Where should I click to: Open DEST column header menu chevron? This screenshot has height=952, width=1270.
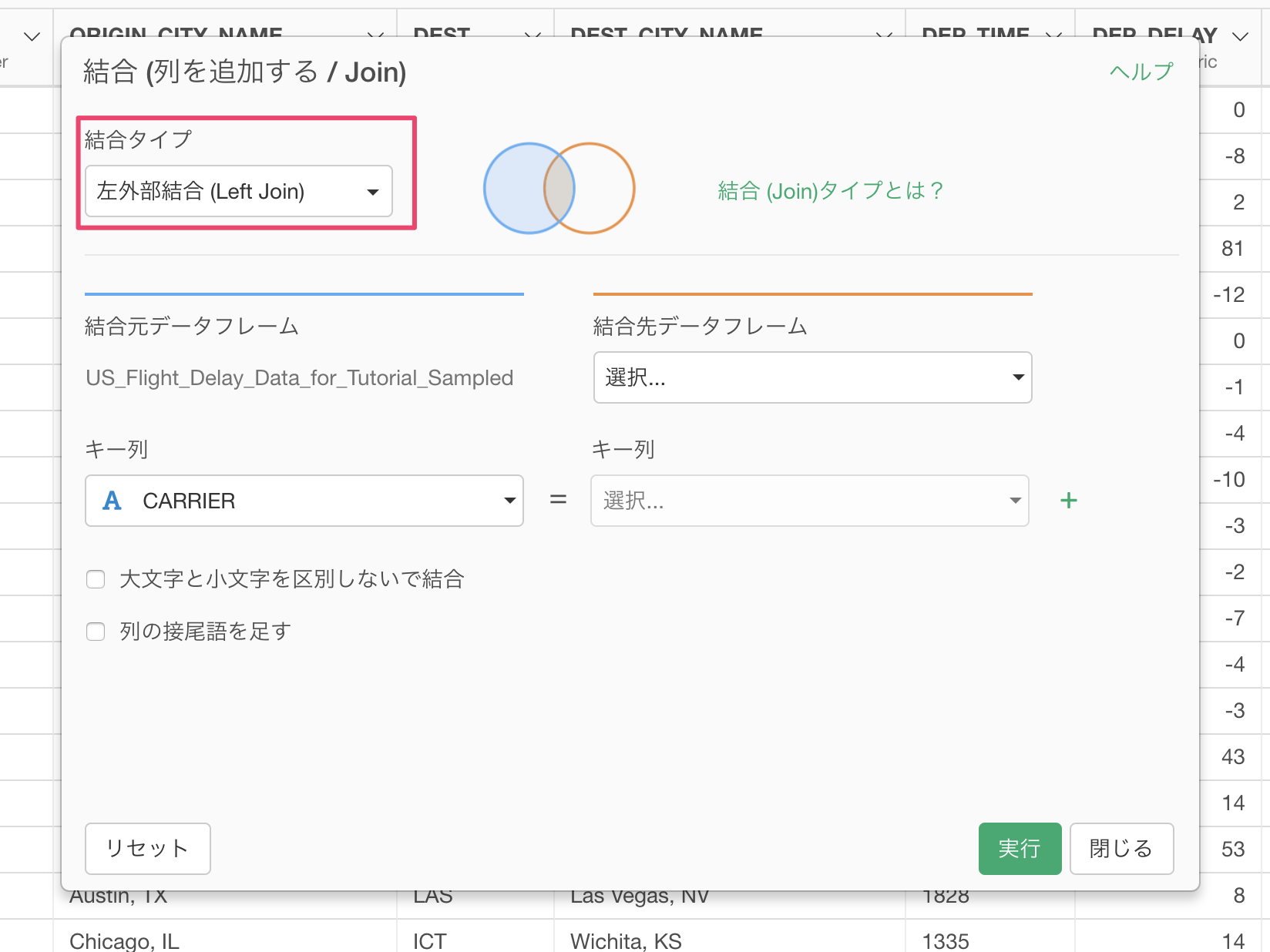(533, 36)
